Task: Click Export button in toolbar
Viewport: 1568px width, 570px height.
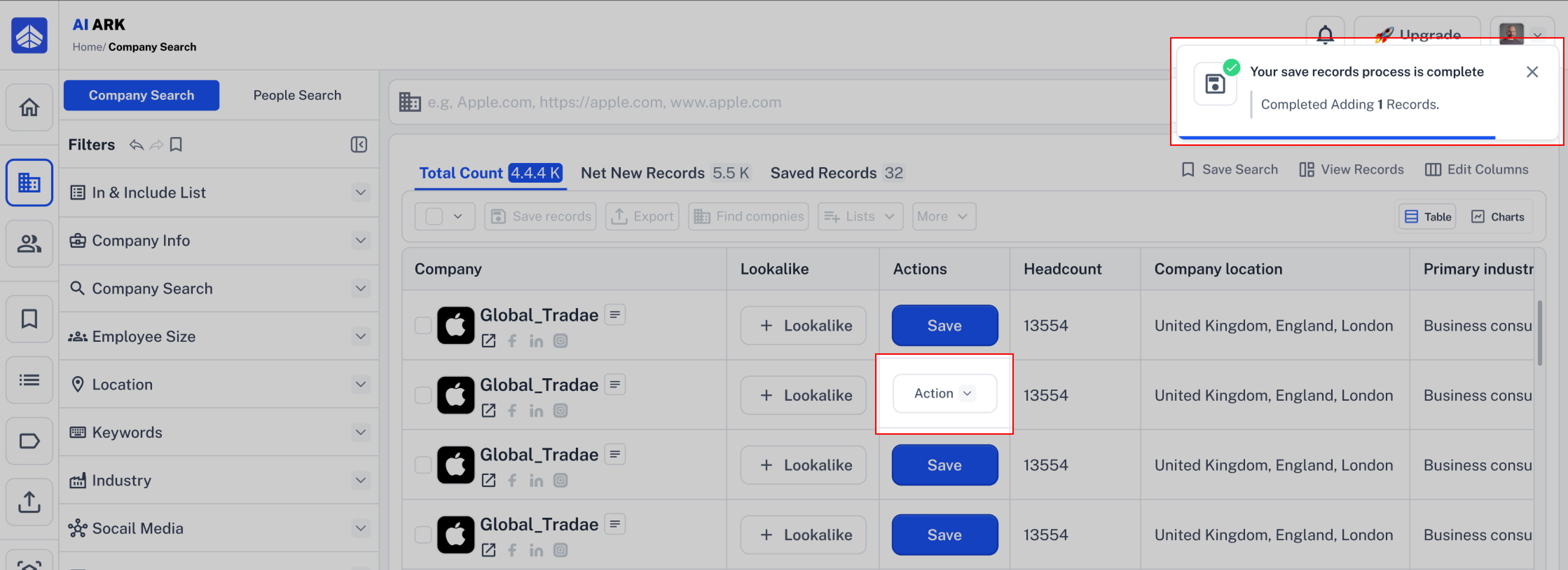Action: tap(641, 217)
